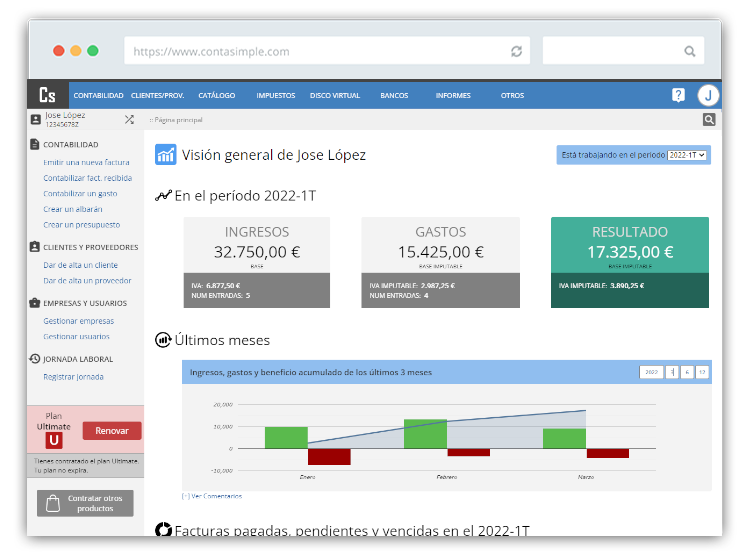Click the Contabilidad document icon in sidebar
The height and width of the screenshot is (552, 750).
click(34, 144)
